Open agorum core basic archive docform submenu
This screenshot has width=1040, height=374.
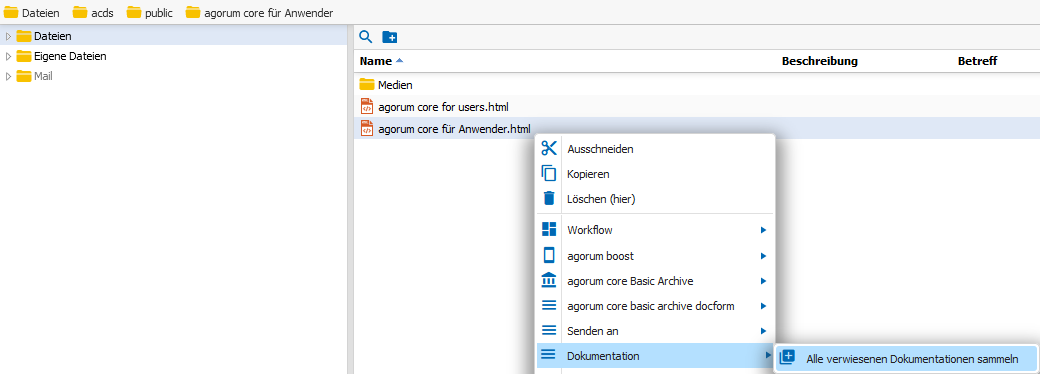tap(655, 306)
